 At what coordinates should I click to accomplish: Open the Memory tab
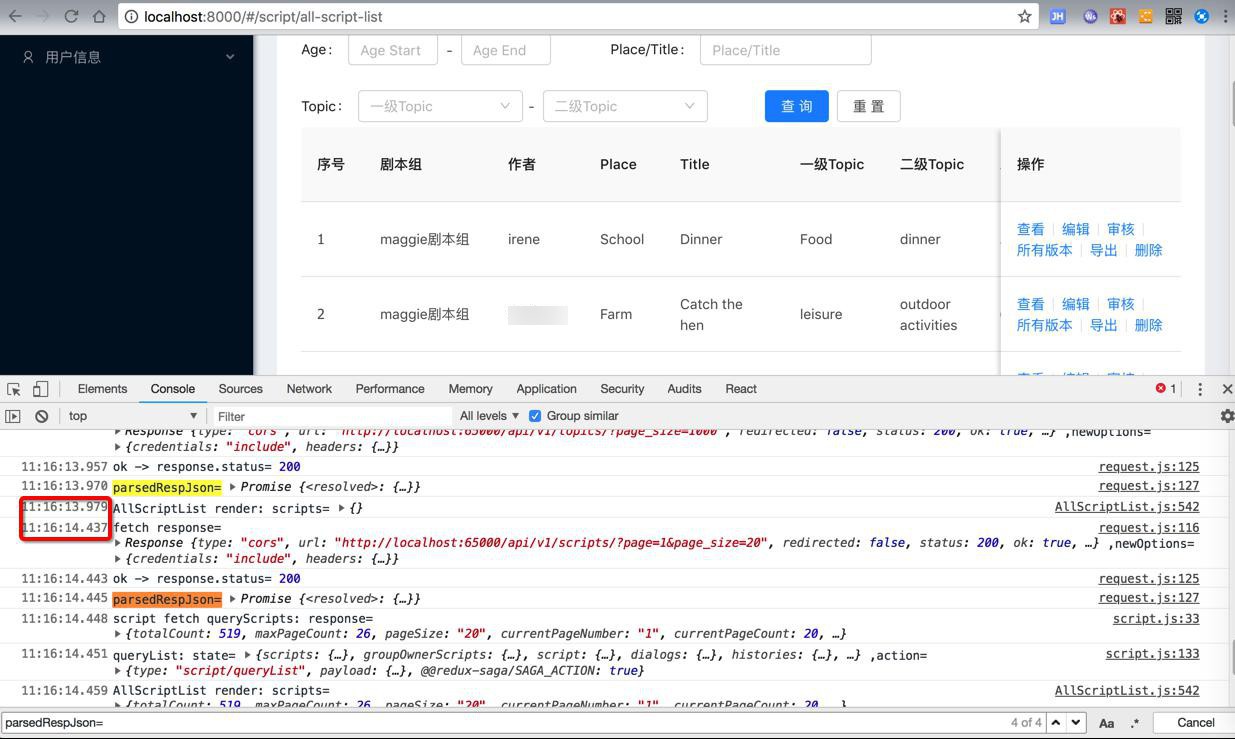[470, 389]
